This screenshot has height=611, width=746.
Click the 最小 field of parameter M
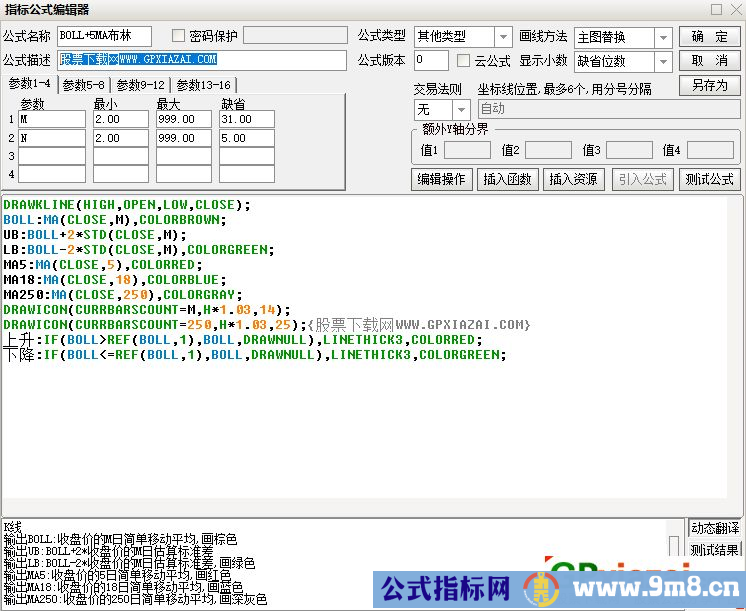(x=121, y=119)
